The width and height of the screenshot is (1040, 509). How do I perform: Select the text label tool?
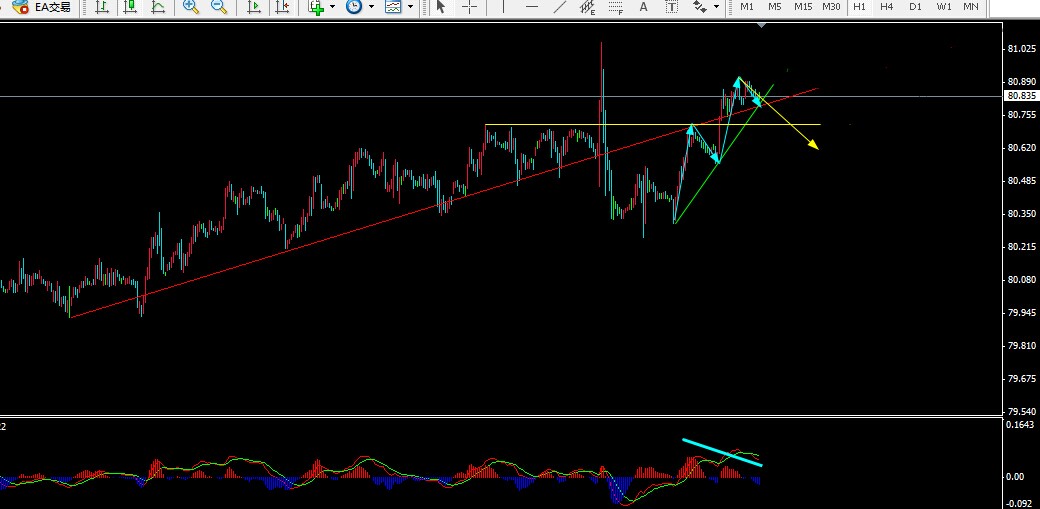[671, 7]
